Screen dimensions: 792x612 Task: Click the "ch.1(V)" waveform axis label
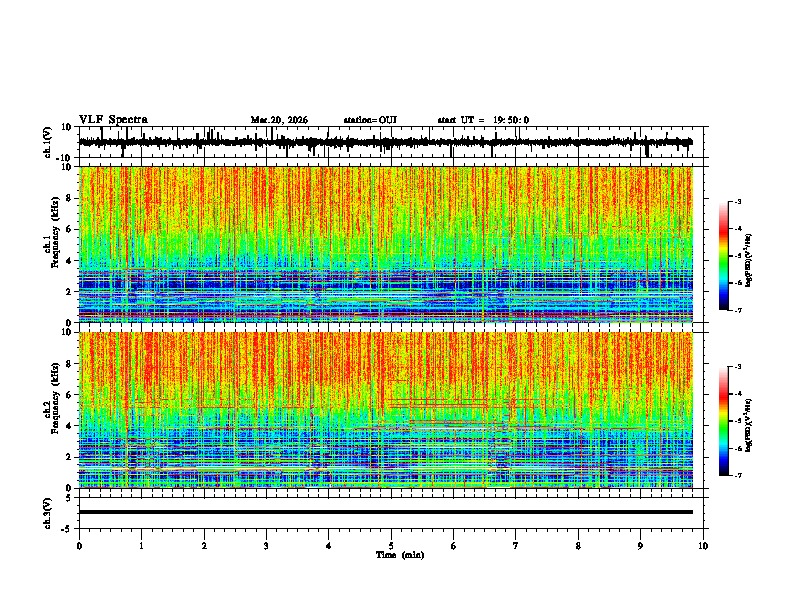point(48,142)
